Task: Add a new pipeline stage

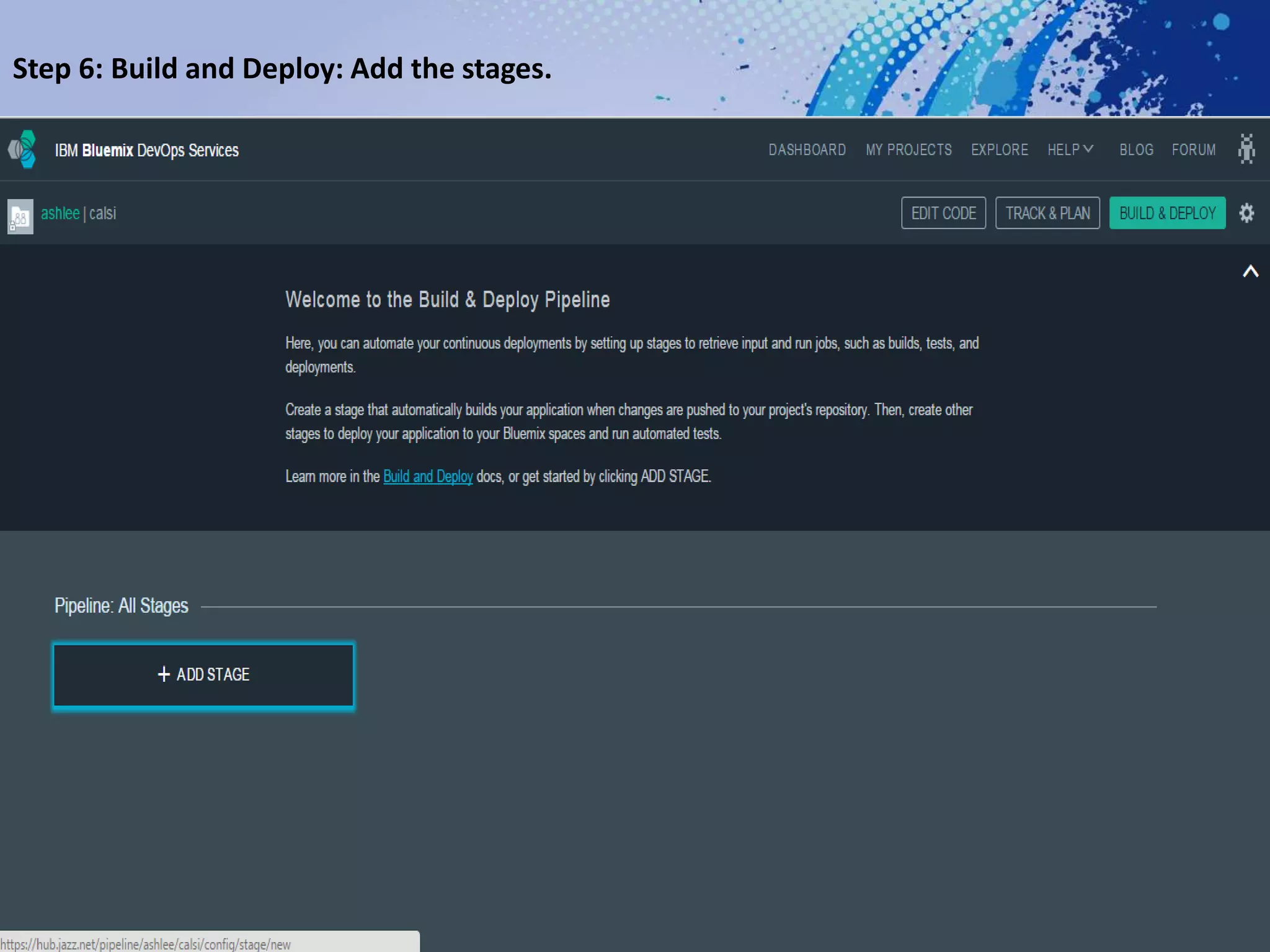Action: point(203,675)
